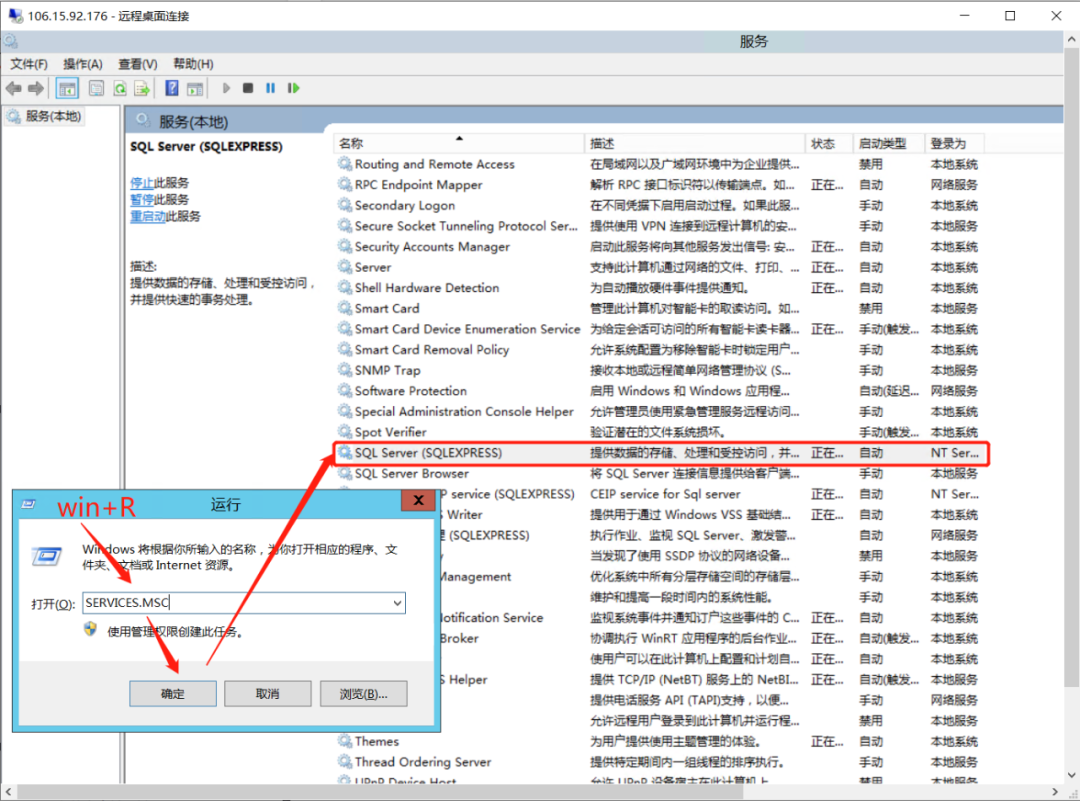
Task: Click the 暂停 service link
Action: [x=142, y=200]
